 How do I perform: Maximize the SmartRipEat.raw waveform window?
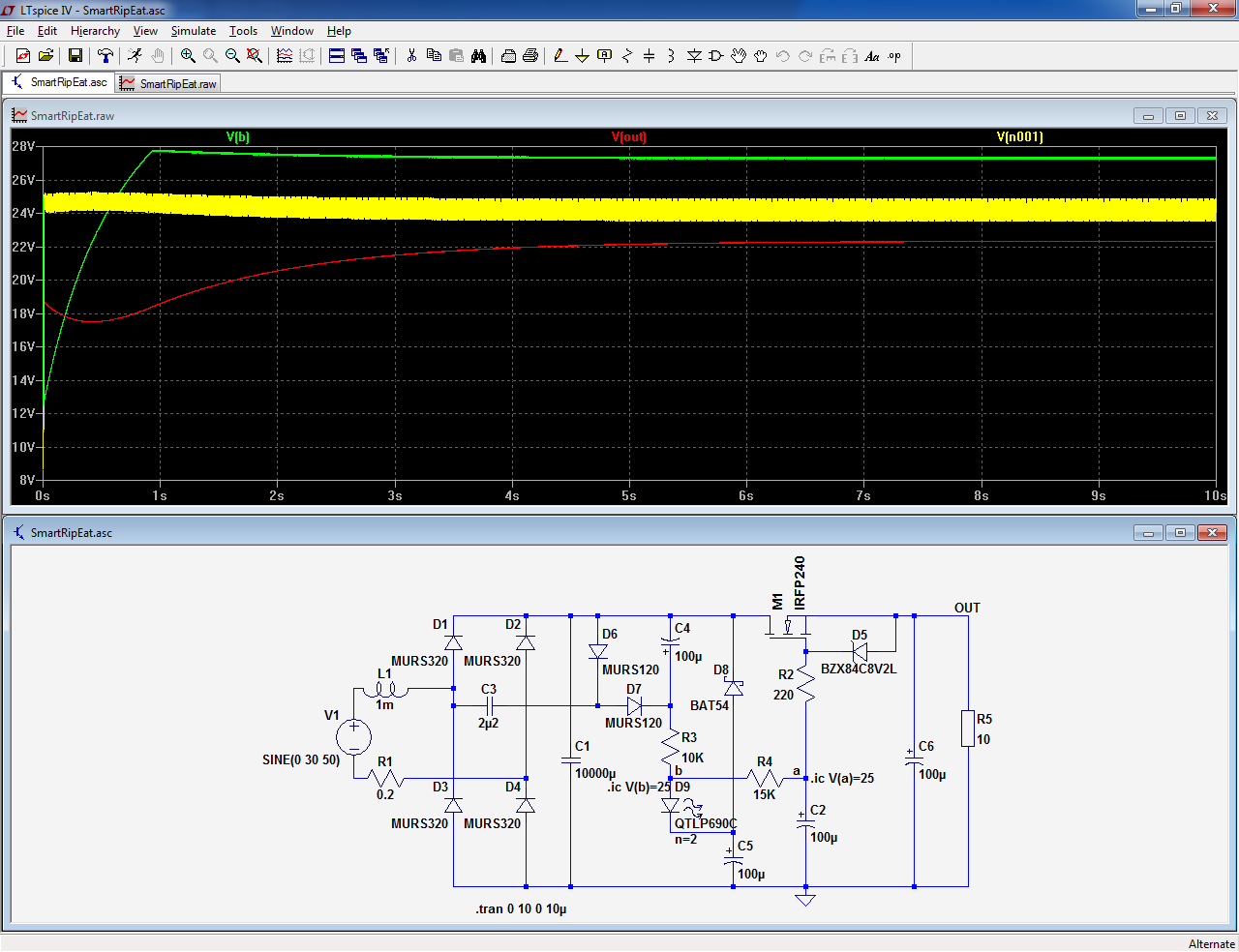click(1180, 116)
